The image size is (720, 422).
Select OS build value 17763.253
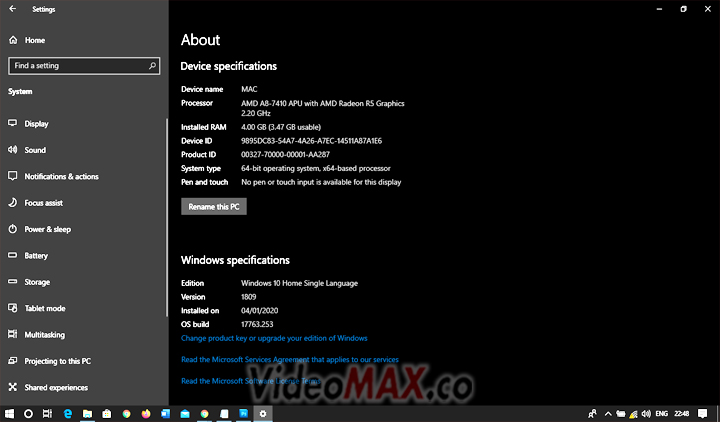click(x=257, y=324)
